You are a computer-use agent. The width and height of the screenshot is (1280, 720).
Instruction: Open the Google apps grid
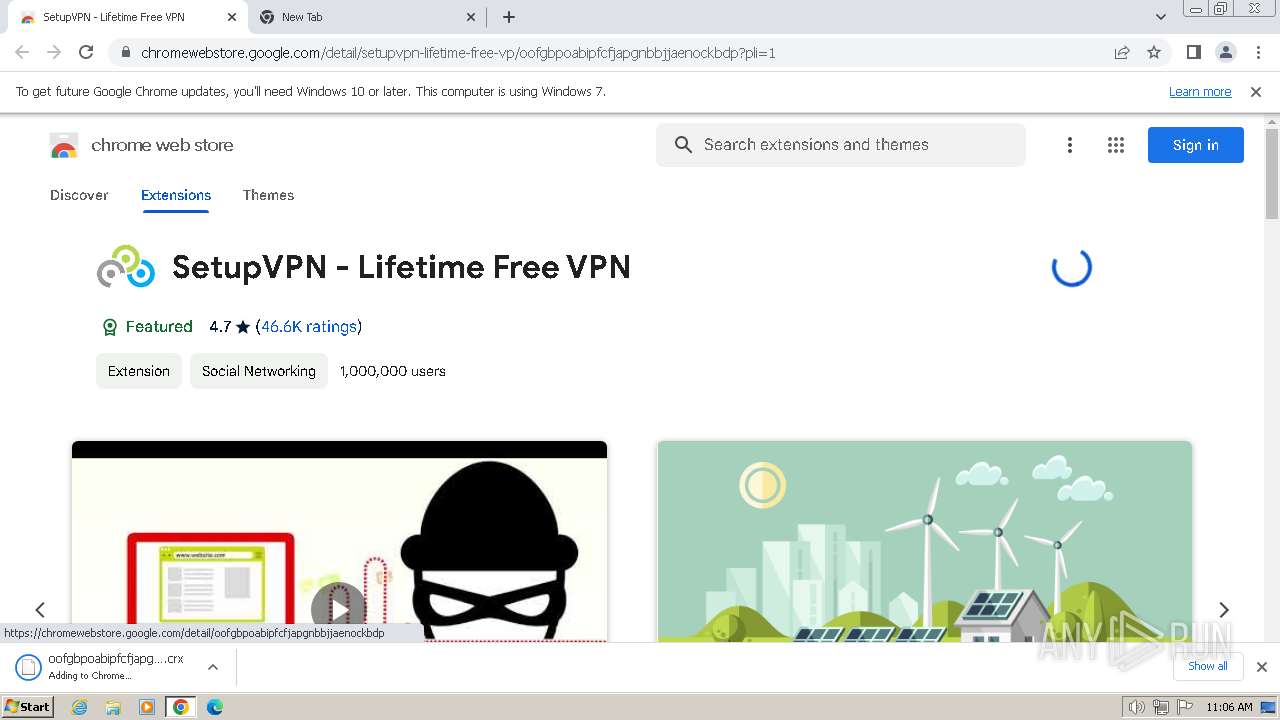point(1116,145)
